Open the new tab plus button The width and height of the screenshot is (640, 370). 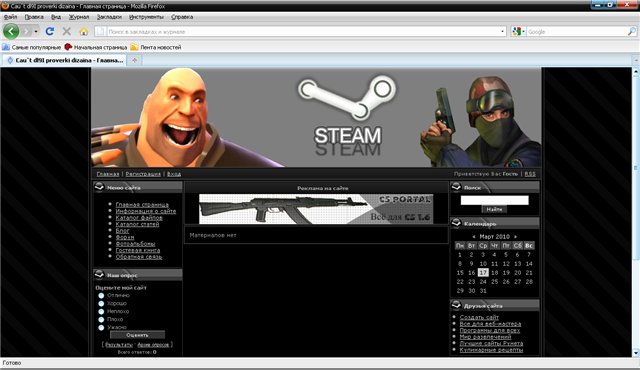point(134,60)
